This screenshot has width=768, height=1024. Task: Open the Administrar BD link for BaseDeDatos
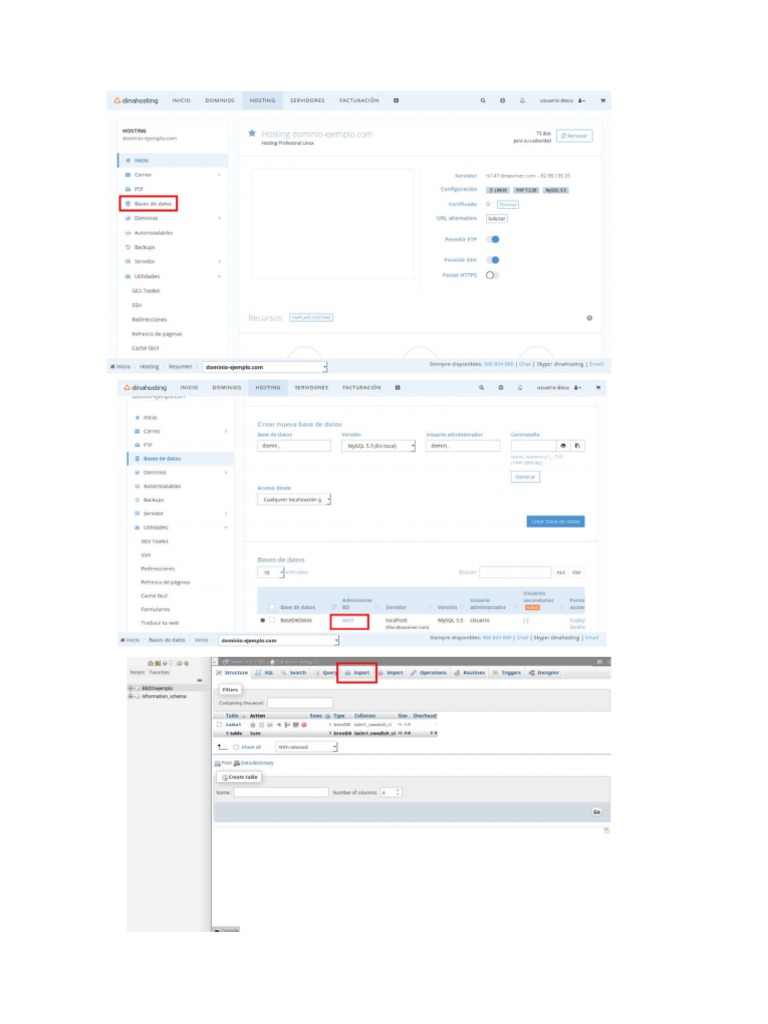(x=349, y=621)
